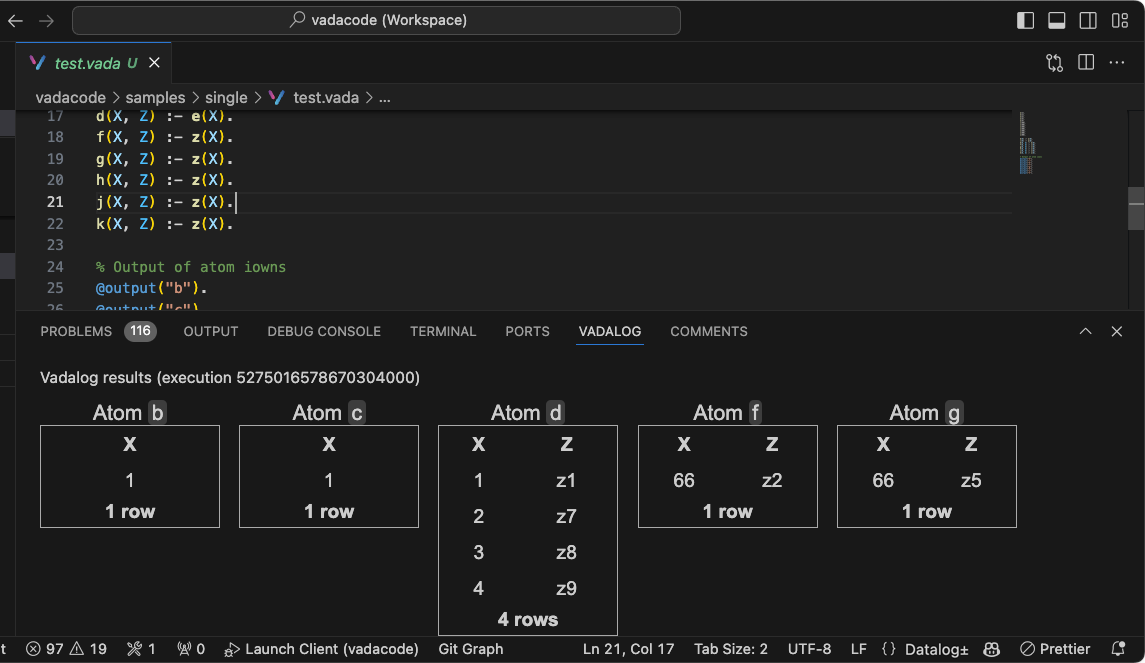
Task: Open notifications via the bell icon
Action: (1120, 648)
